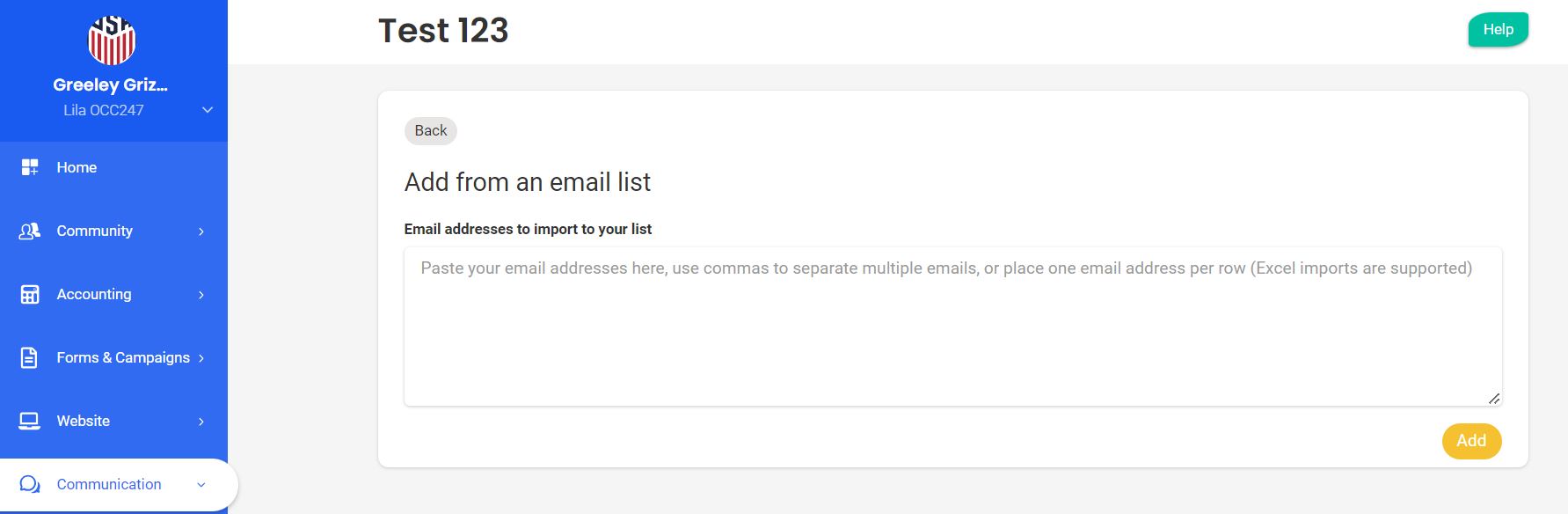Click the Communication chat bubbles icon
This screenshot has width=1568, height=514.
pos(30,484)
